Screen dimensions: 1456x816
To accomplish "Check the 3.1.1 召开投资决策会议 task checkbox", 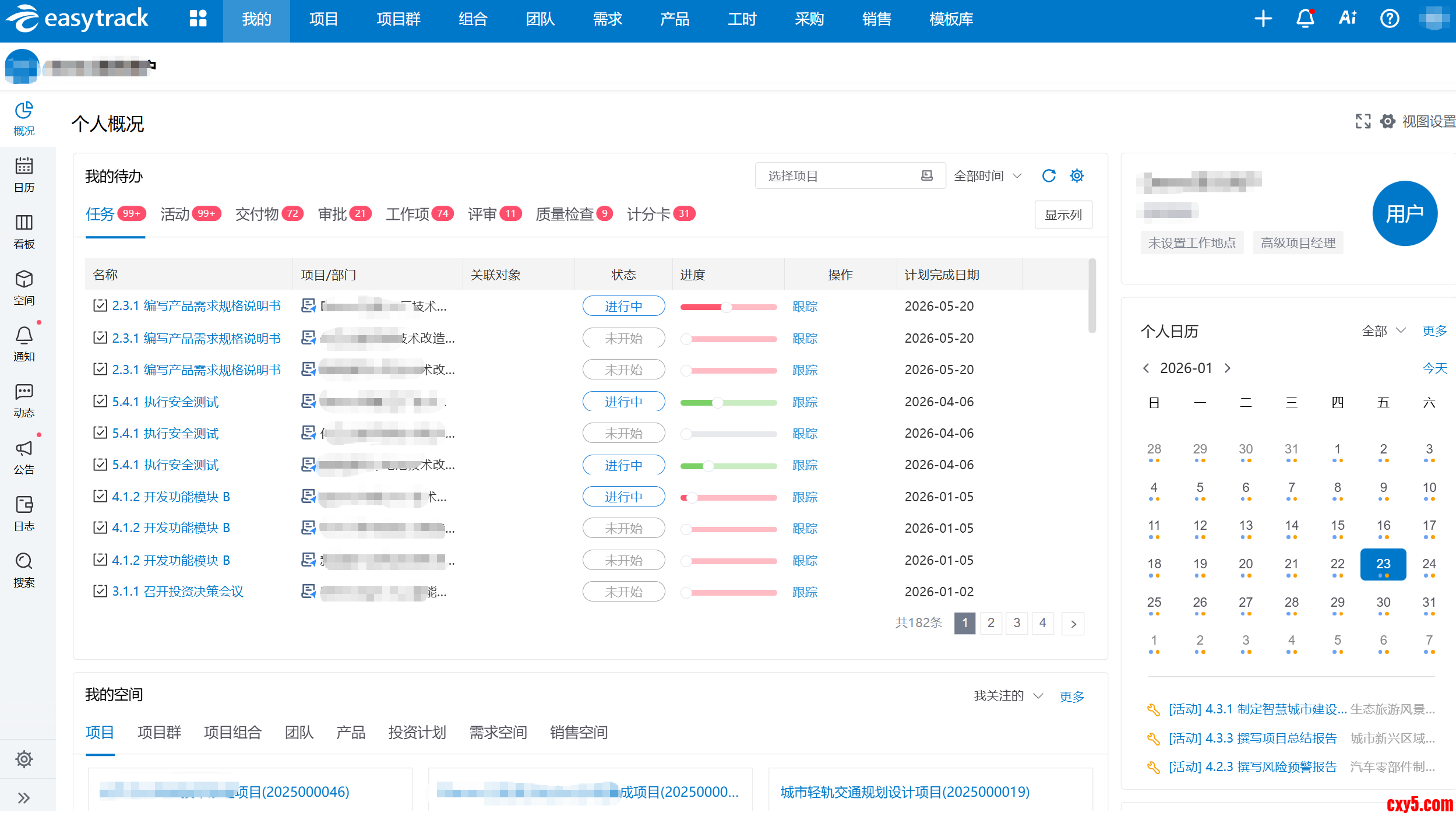I will tap(100, 592).
